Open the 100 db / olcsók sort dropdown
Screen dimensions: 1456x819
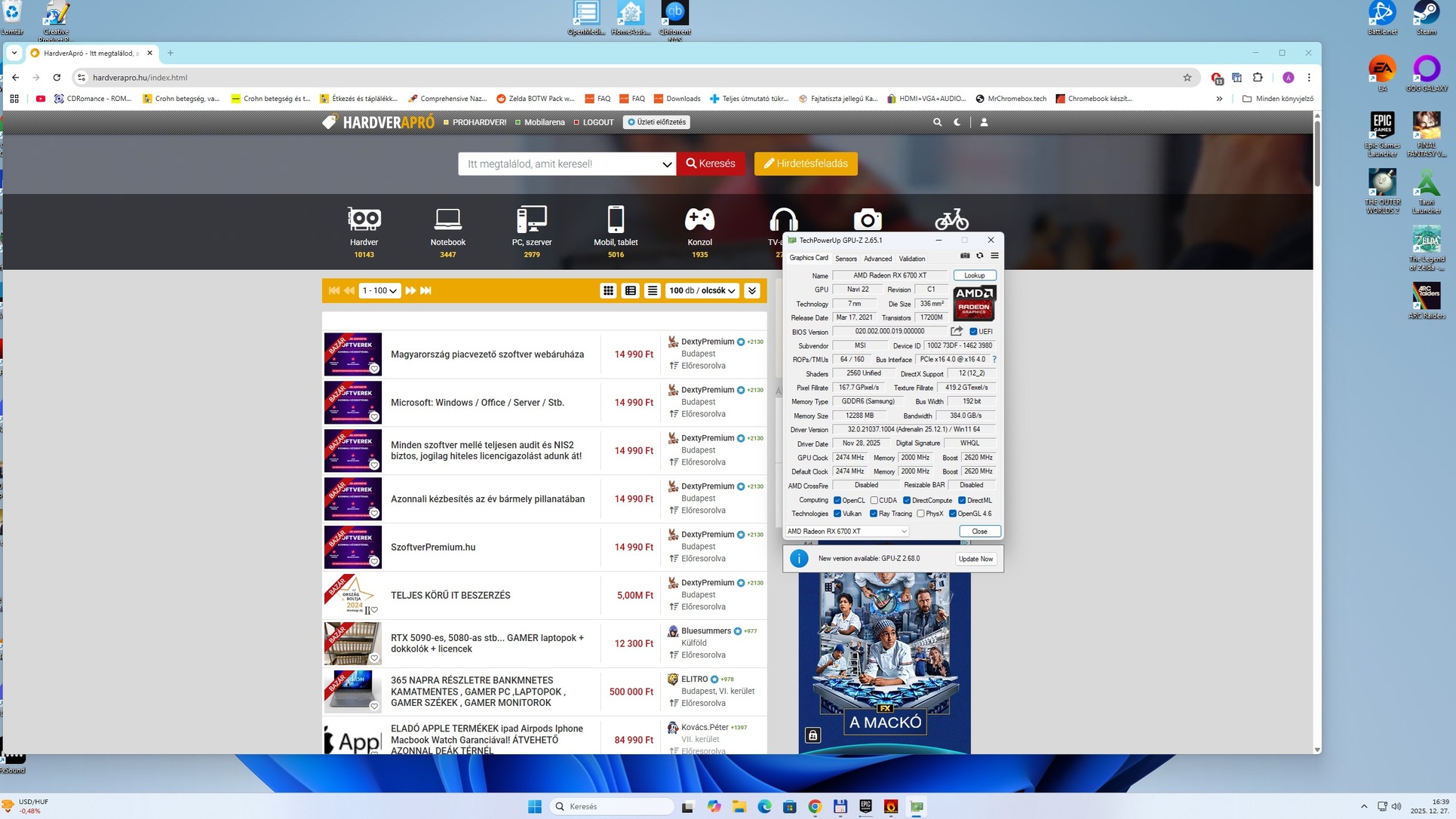(x=702, y=290)
